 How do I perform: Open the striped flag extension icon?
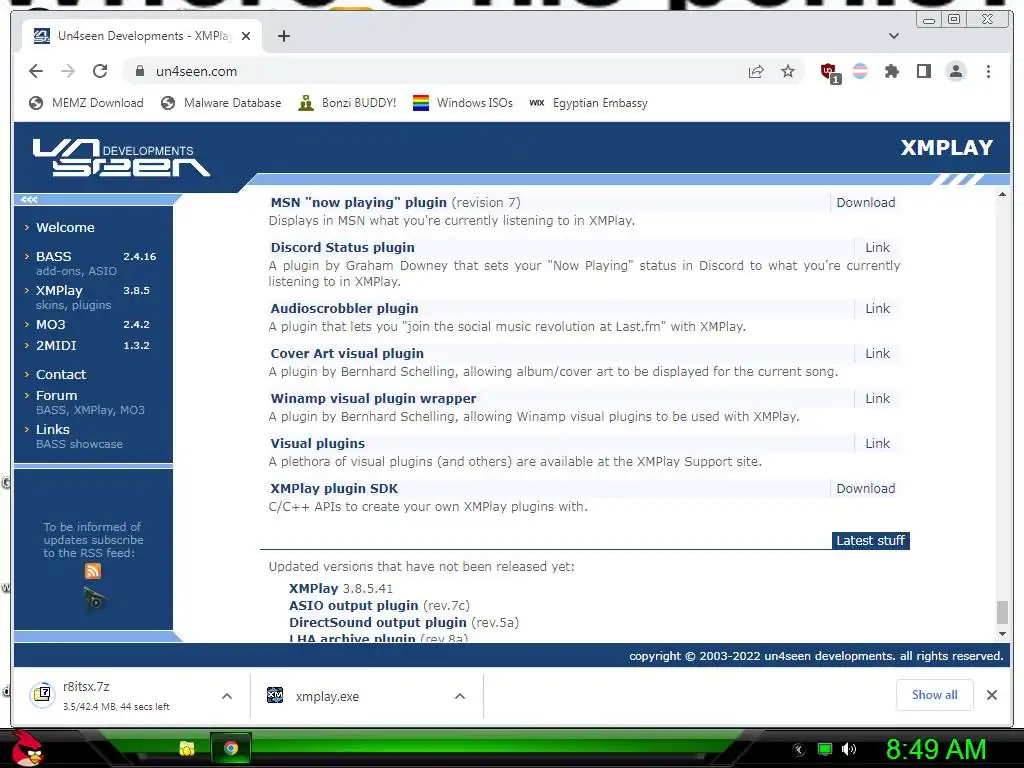[860, 71]
